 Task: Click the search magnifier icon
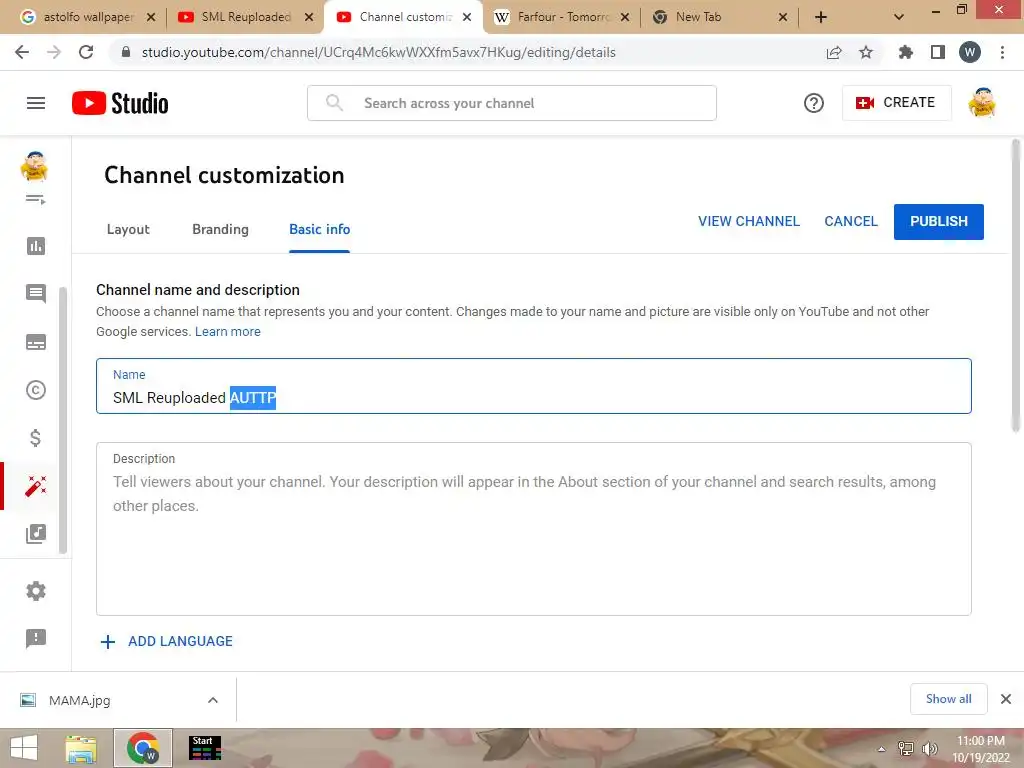click(334, 103)
